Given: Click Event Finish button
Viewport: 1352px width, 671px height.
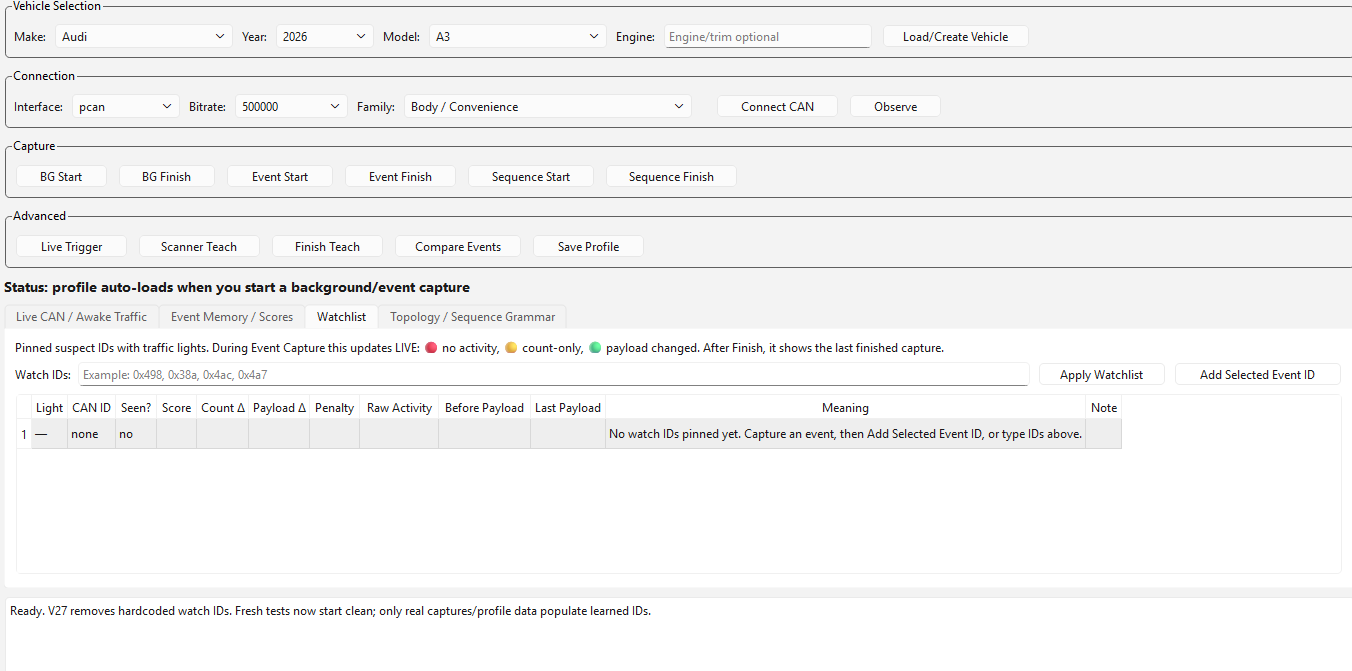Looking at the screenshot, I should [400, 177].
